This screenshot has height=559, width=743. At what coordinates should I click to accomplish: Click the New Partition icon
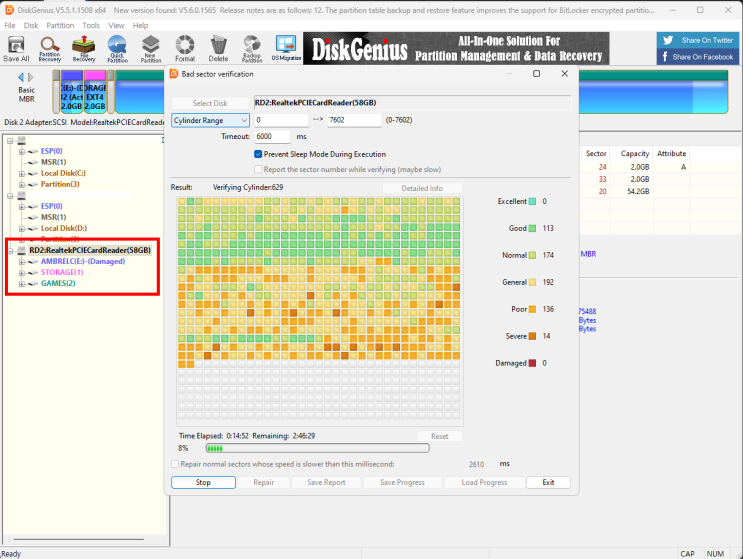coord(151,49)
